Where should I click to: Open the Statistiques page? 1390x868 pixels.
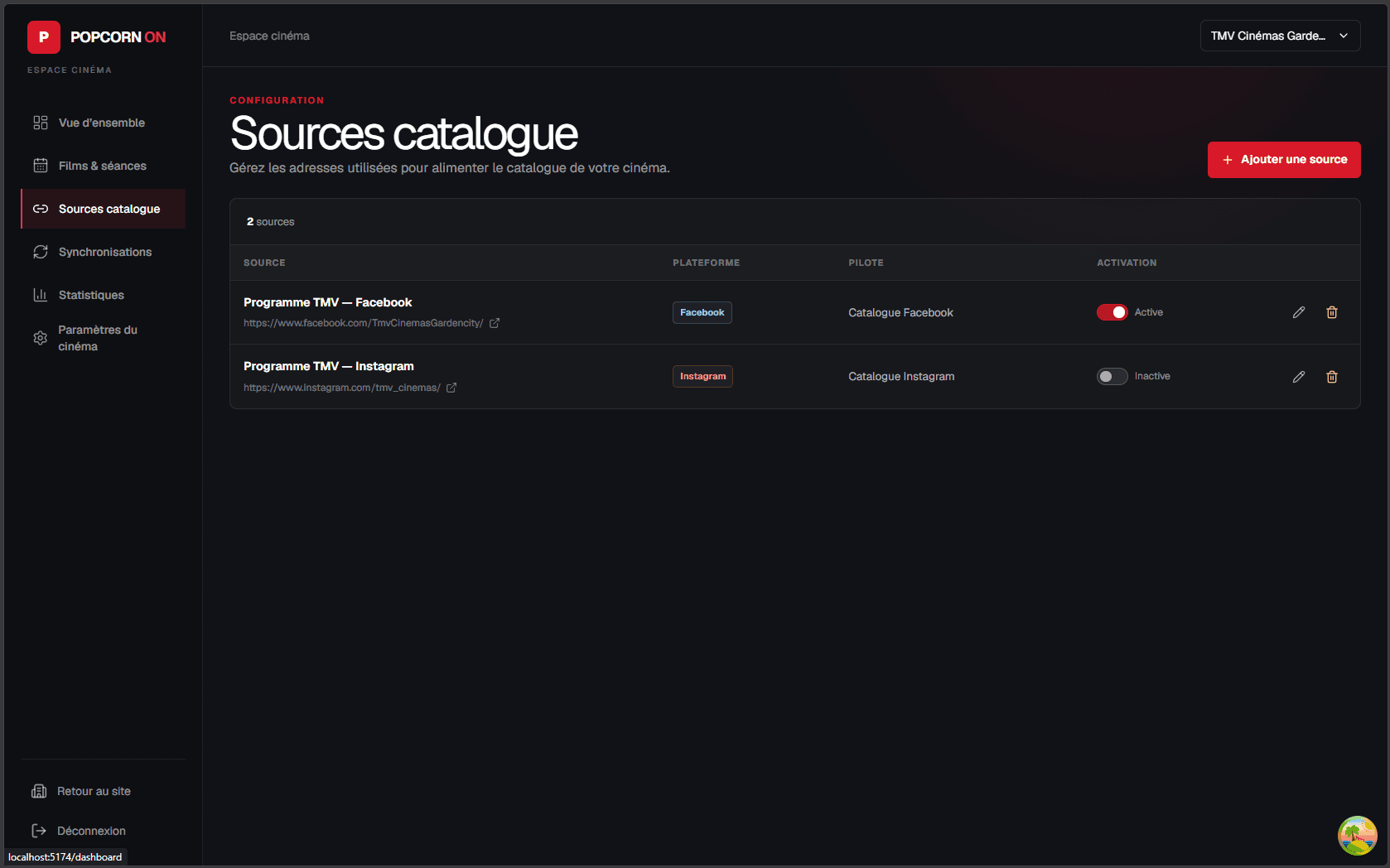pyautogui.click(x=103, y=295)
